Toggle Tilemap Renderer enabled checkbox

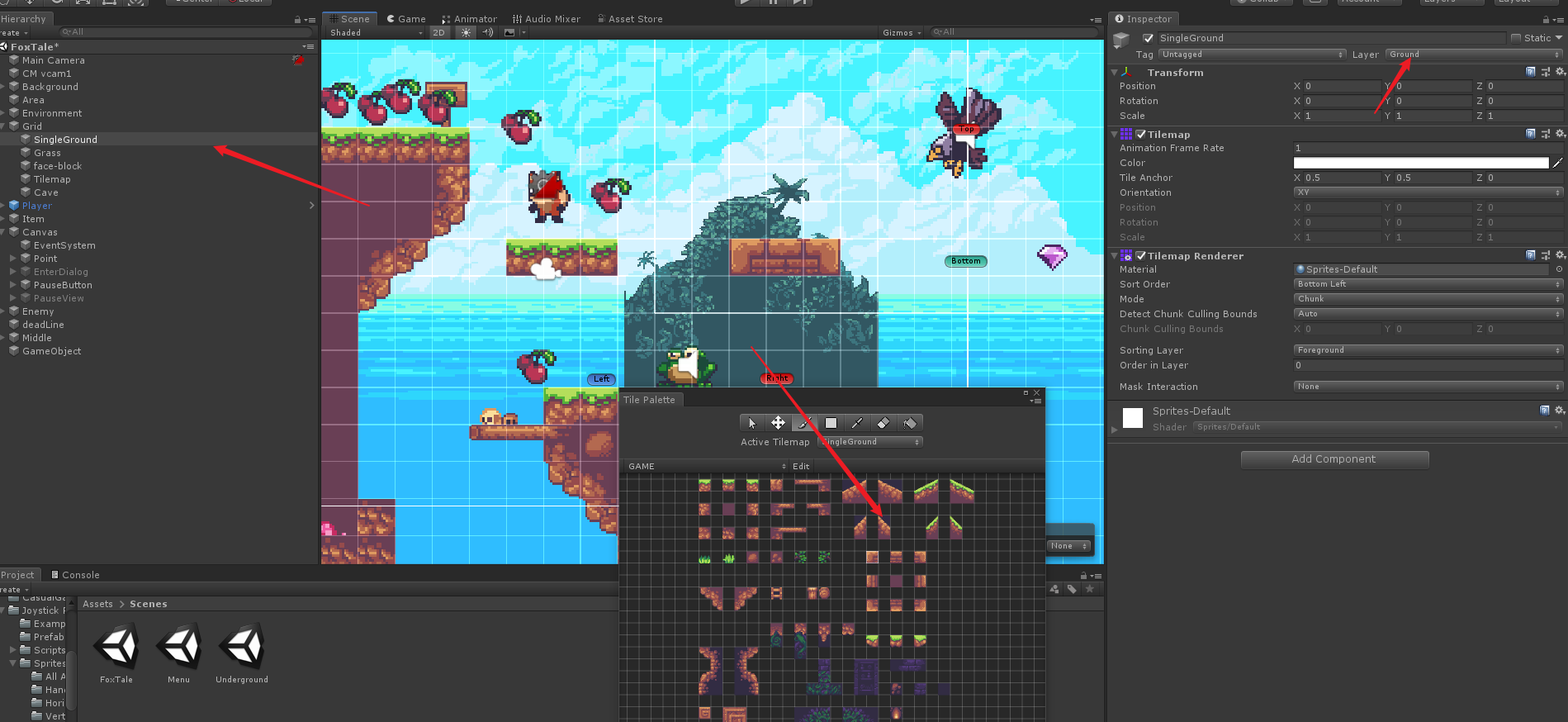click(1141, 255)
